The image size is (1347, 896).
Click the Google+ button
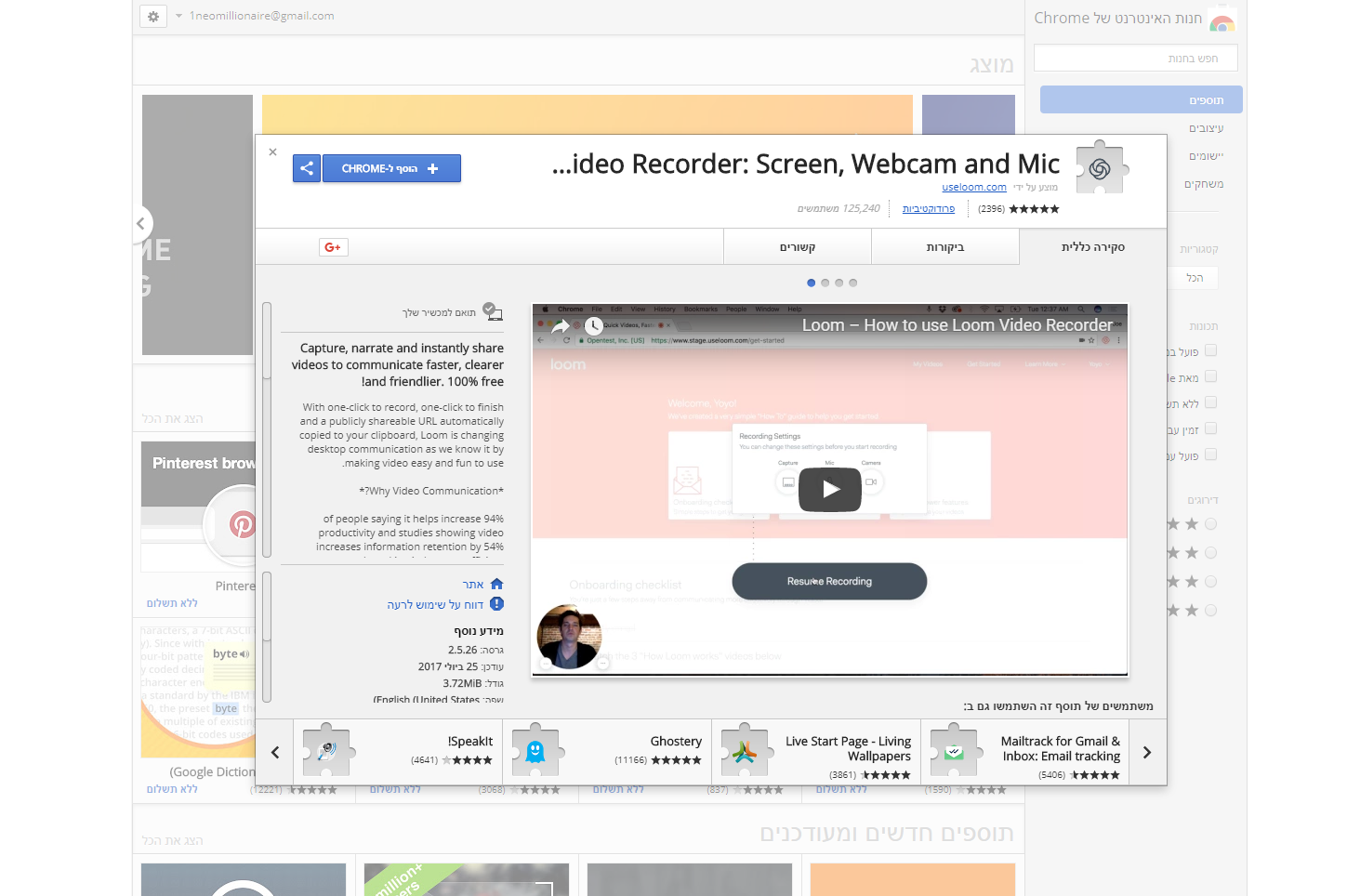tap(333, 247)
